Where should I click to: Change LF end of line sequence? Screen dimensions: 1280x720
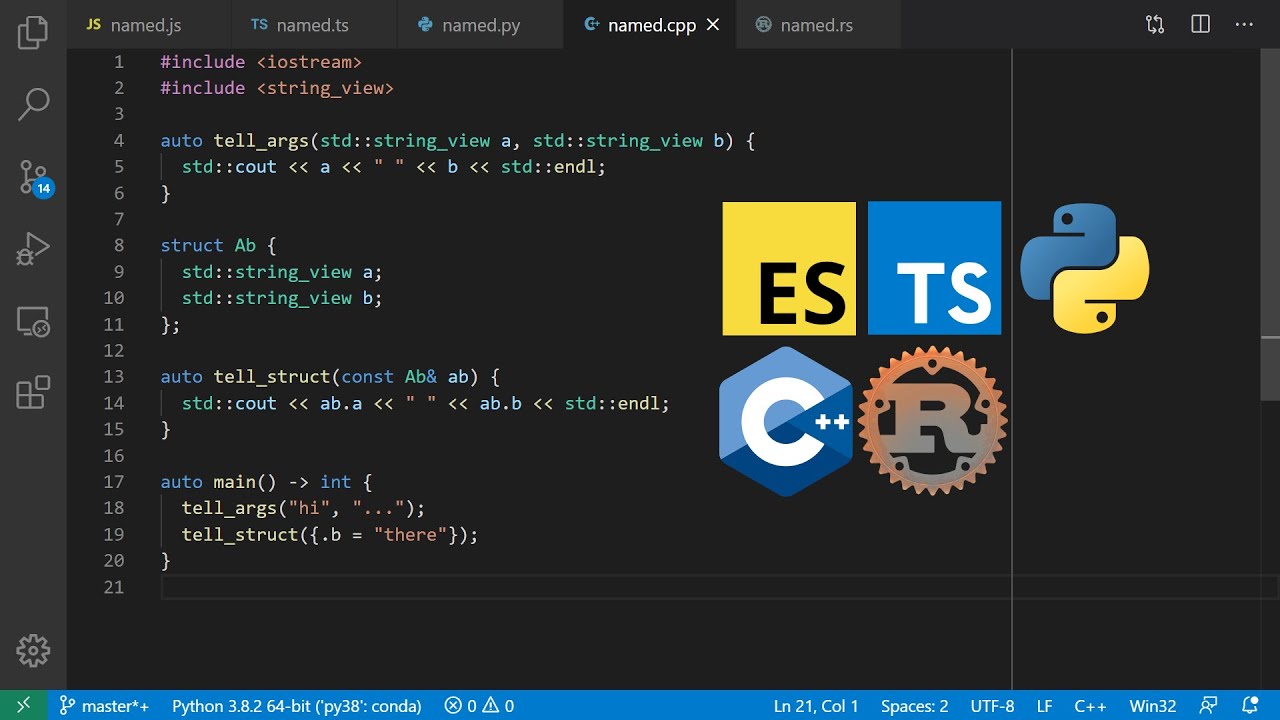1044,705
